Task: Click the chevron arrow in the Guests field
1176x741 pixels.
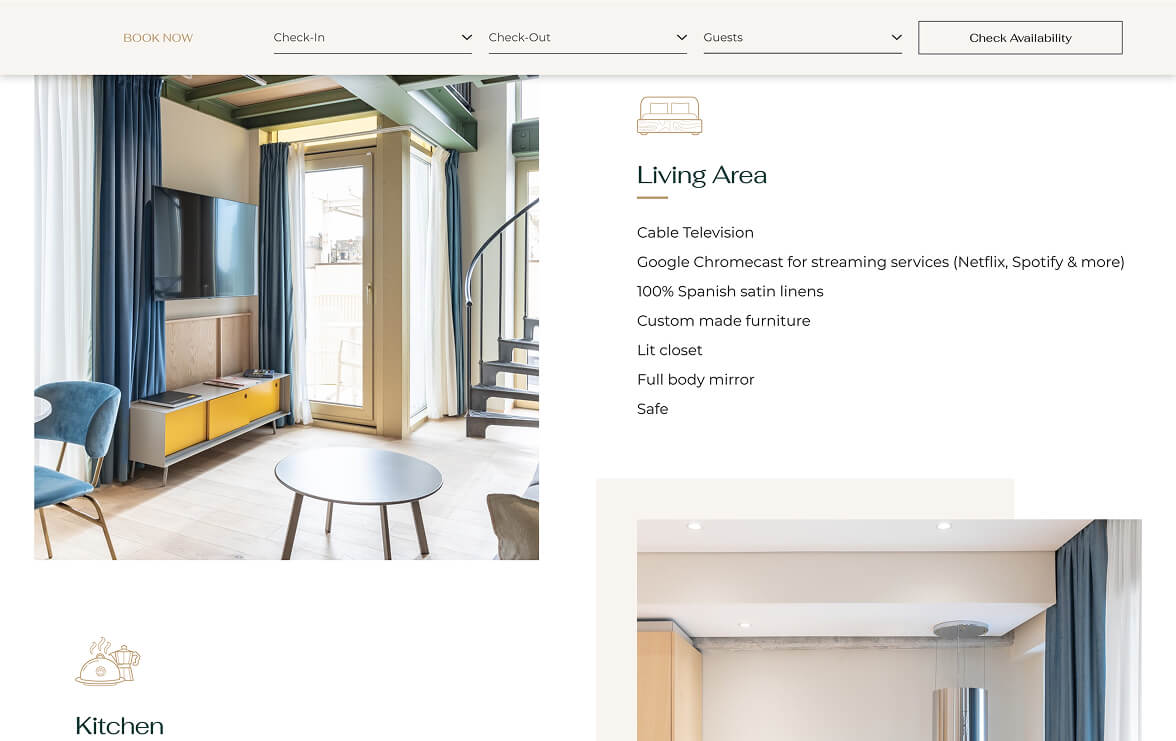Action: click(896, 38)
